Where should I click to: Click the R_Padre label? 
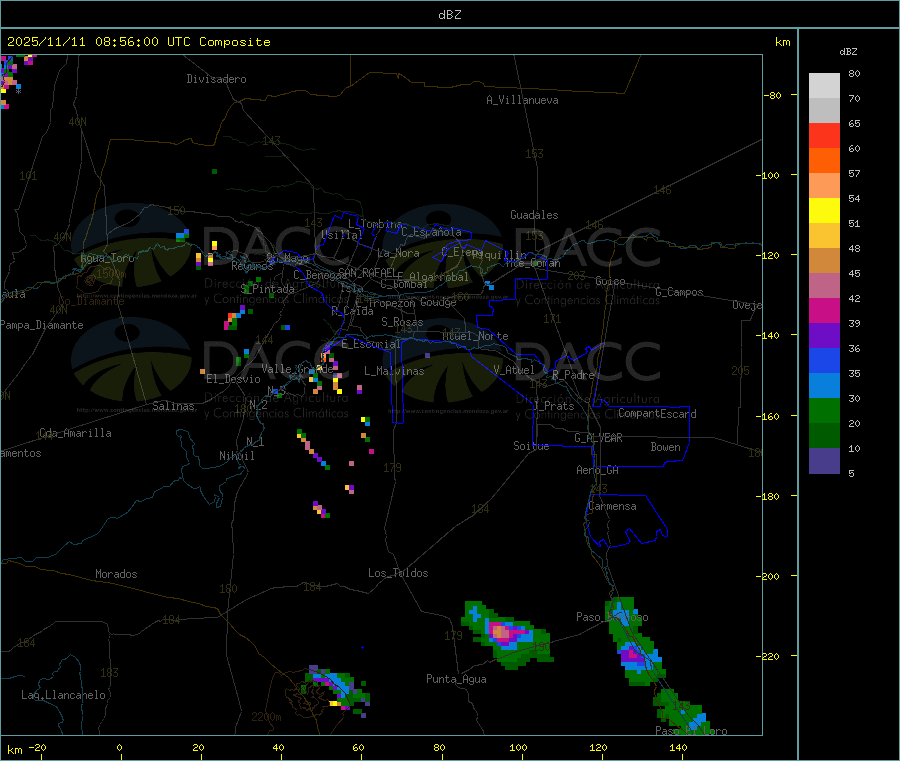[x=573, y=375]
